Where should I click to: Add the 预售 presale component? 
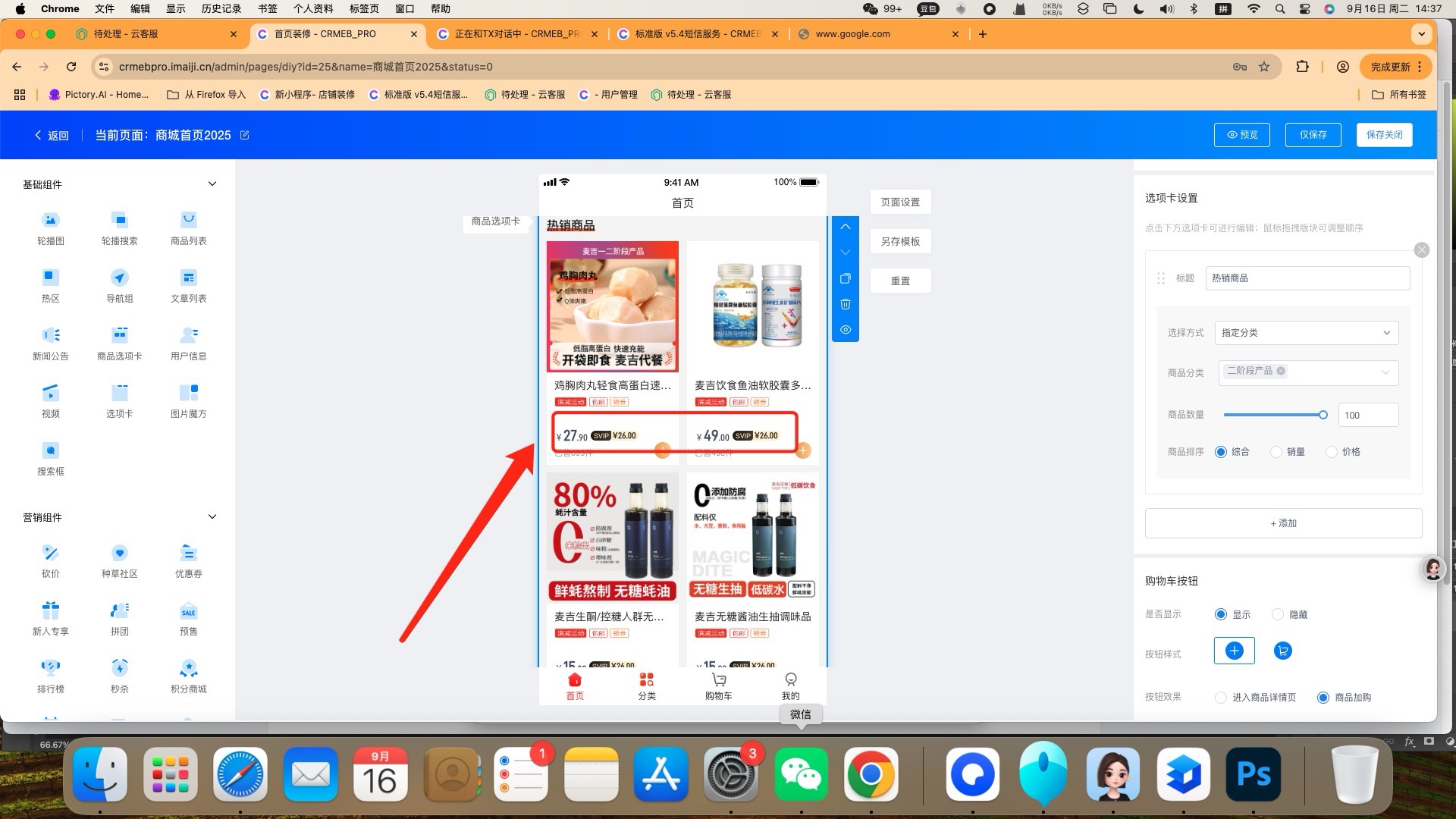coord(188,619)
